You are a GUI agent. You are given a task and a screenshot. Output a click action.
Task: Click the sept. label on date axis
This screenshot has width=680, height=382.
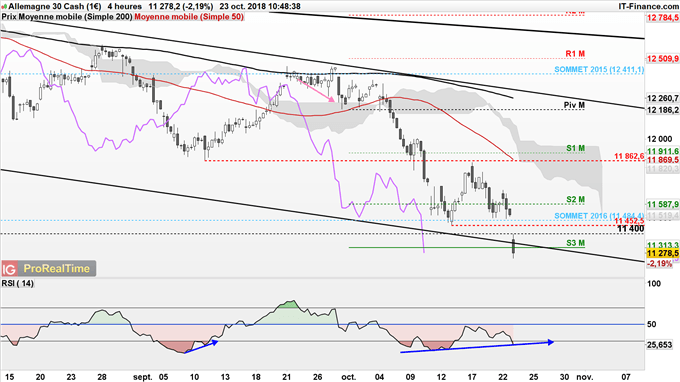click(x=143, y=377)
